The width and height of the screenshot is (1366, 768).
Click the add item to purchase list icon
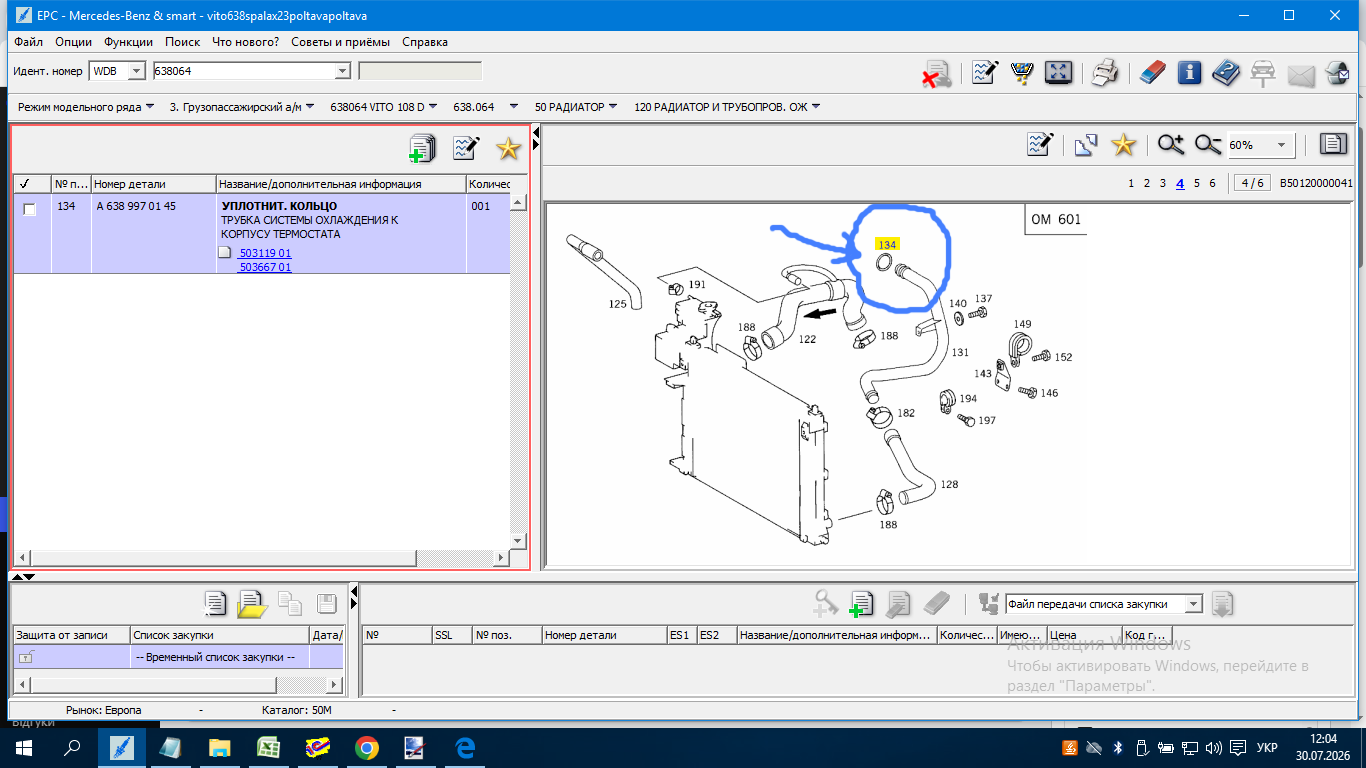861,603
